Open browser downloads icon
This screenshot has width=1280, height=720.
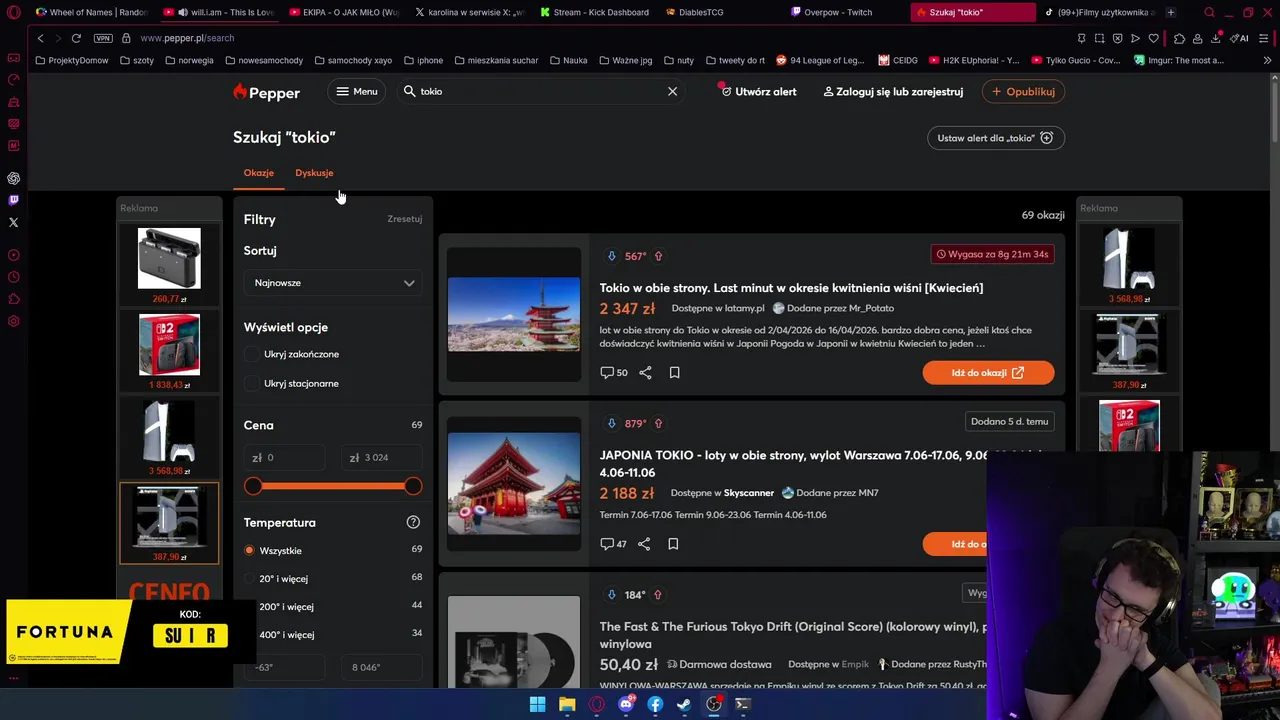click(1216, 38)
